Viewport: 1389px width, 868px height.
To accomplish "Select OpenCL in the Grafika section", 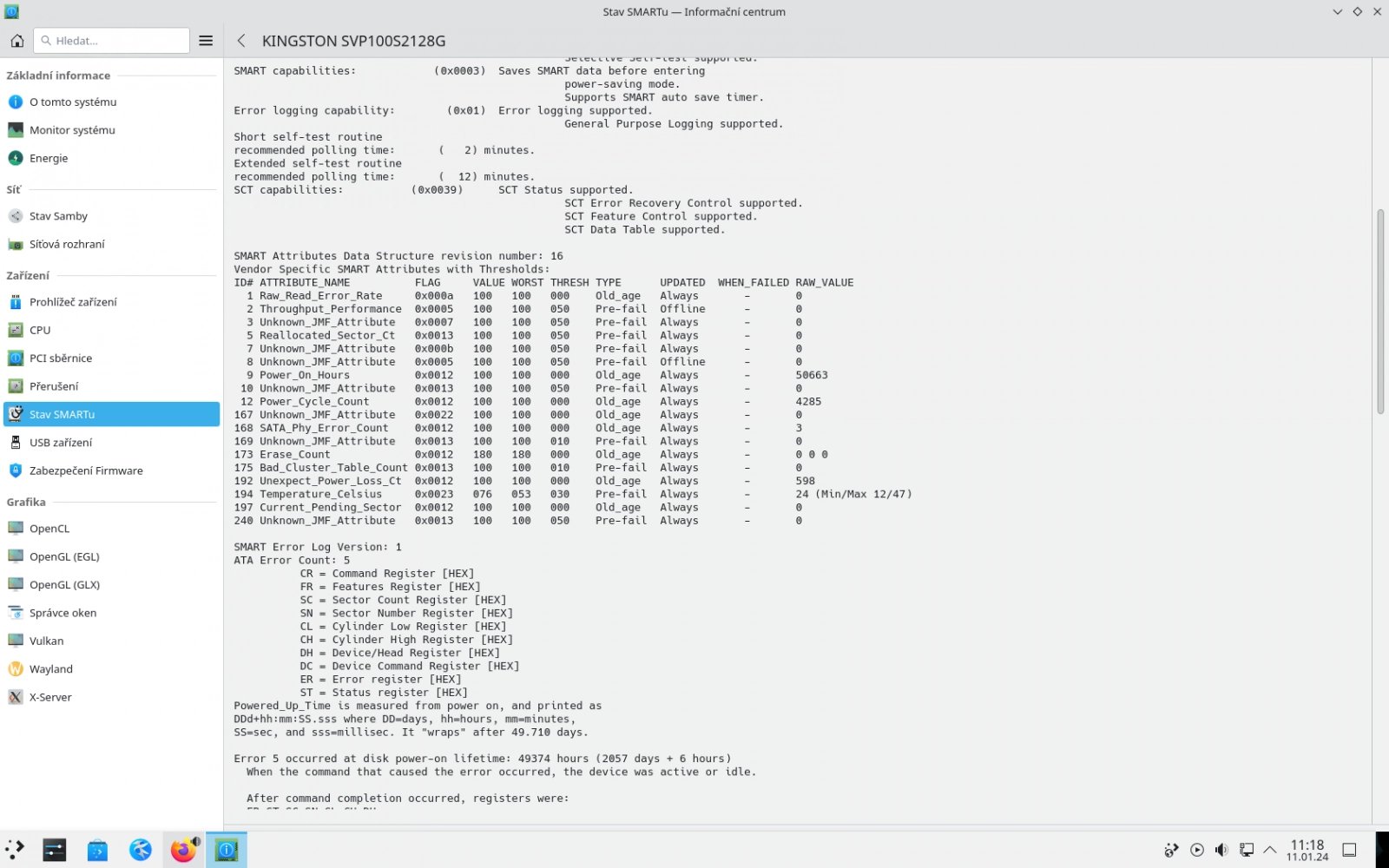I will [111, 529].
